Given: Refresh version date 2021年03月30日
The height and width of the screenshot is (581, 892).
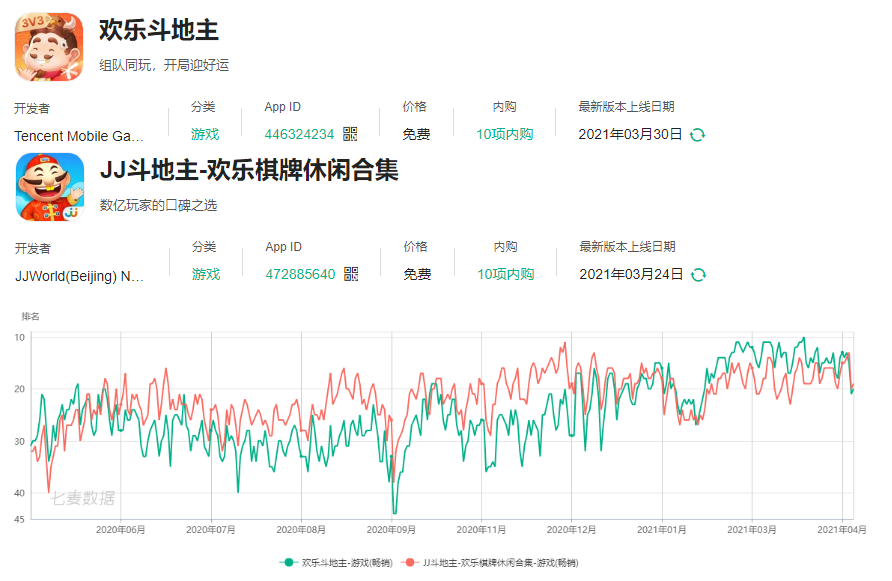Looking at the screenshot, I should (697, 135).
